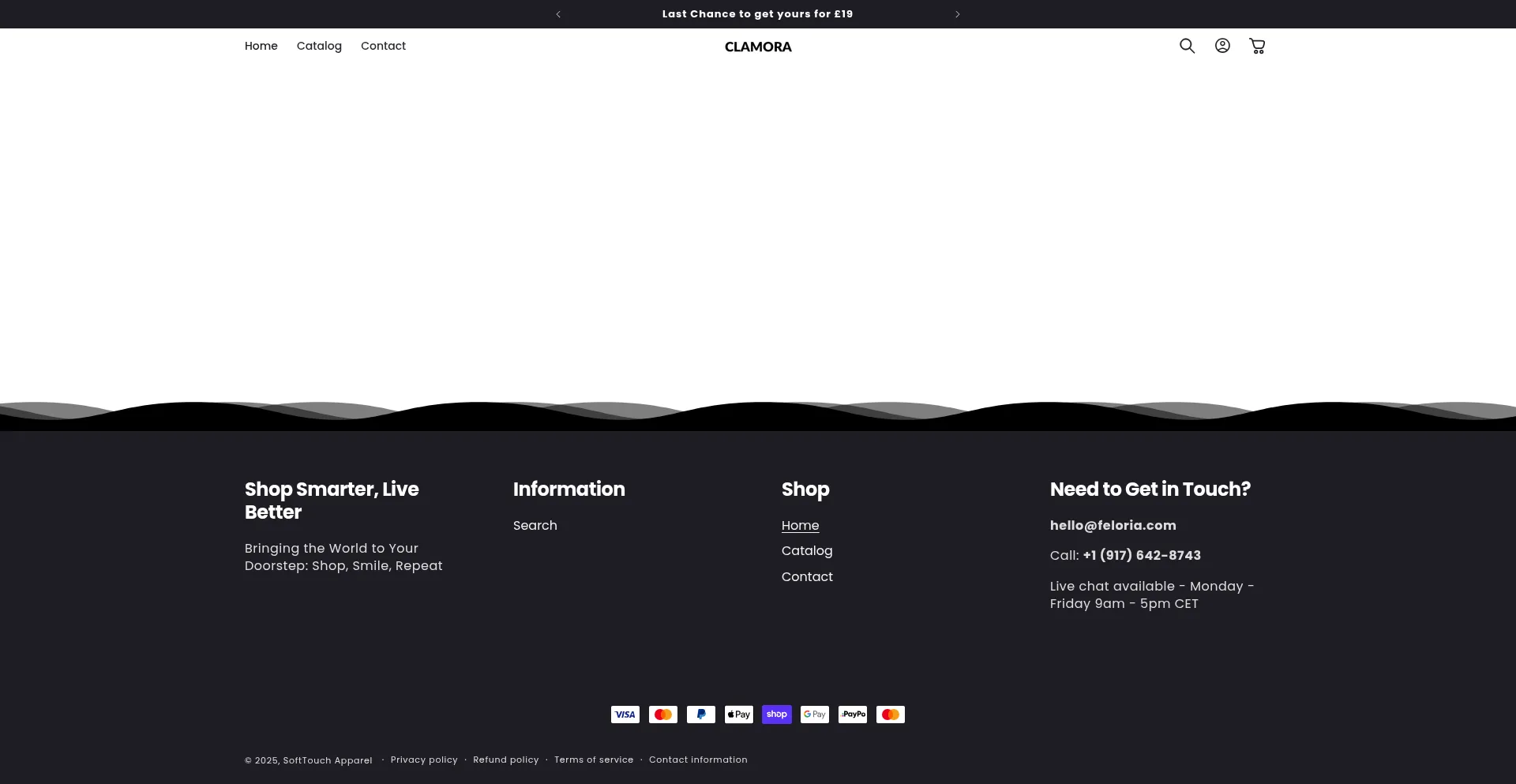Open the Privacy policy link
The image size is (1516, 784).
pyautogui.click(x=423, y=760)
